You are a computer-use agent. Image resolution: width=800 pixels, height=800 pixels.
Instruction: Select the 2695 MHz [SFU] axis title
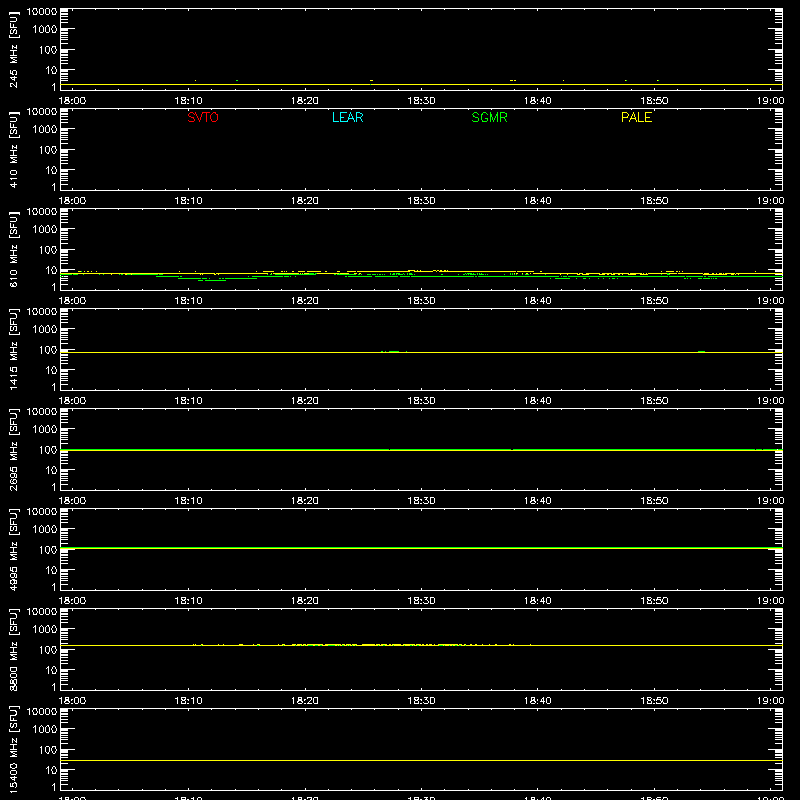[13, 450]
